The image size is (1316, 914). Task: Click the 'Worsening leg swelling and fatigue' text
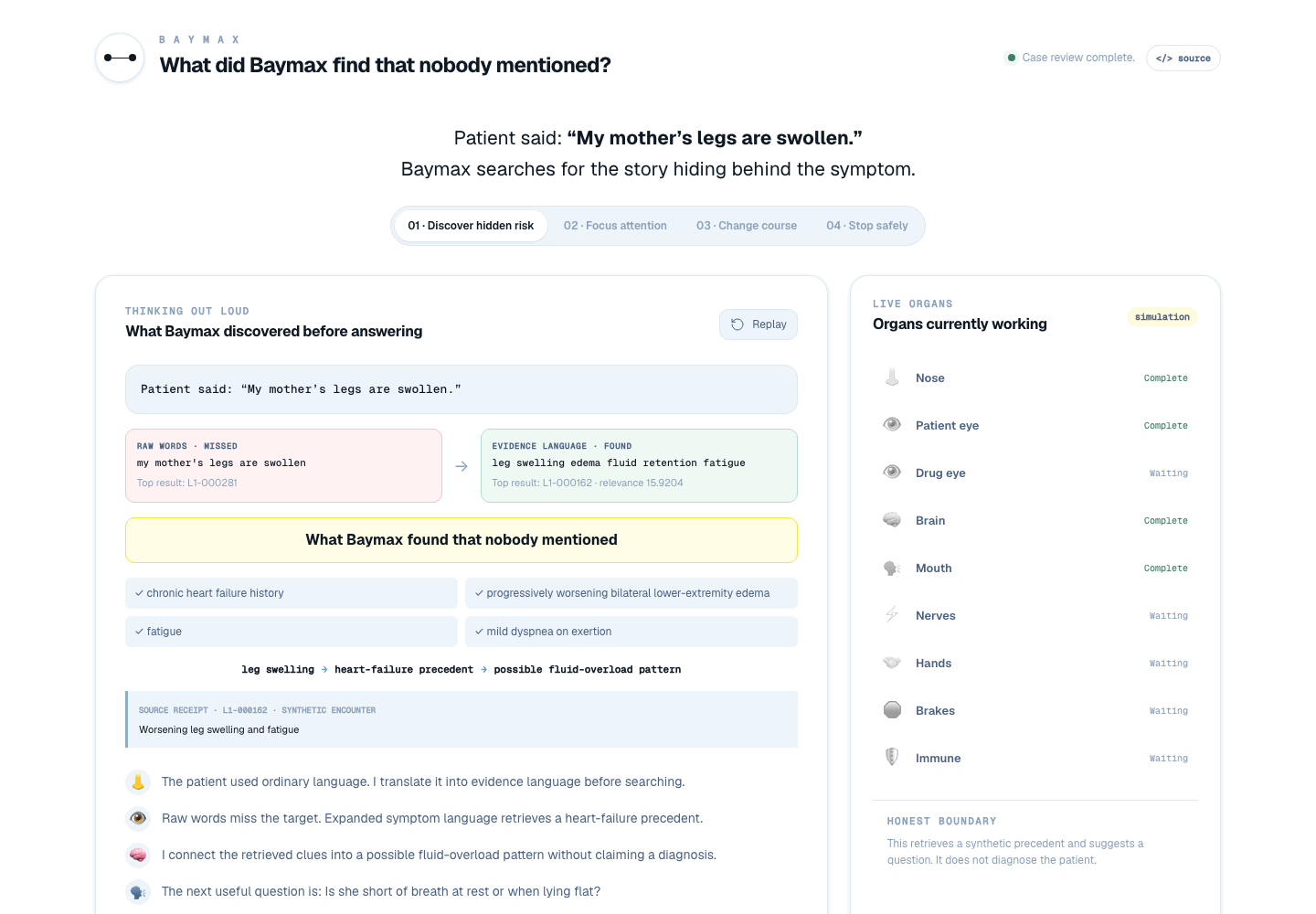[219, 730]
